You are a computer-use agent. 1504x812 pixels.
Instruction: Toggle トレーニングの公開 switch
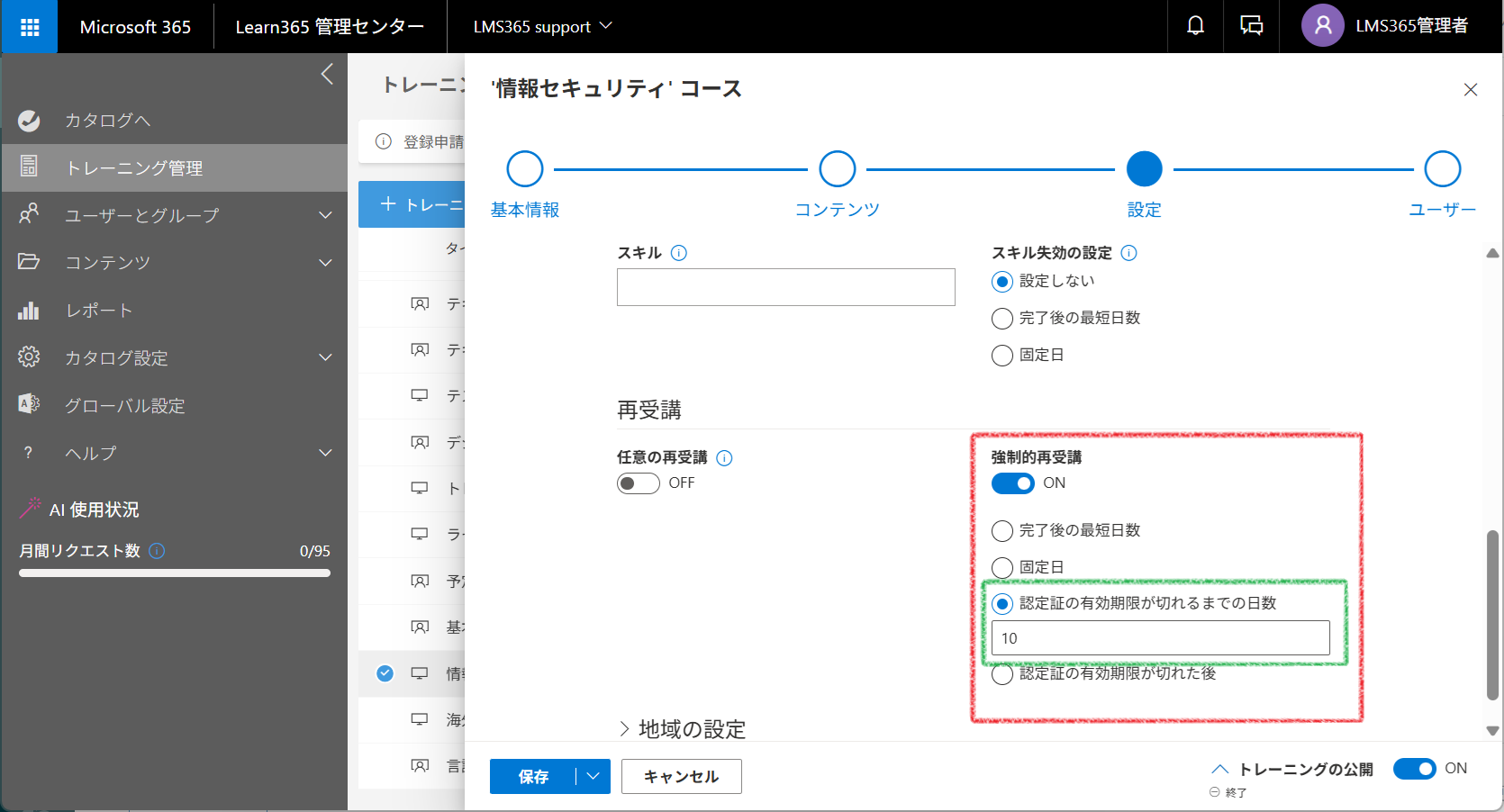pos(1415,769)
